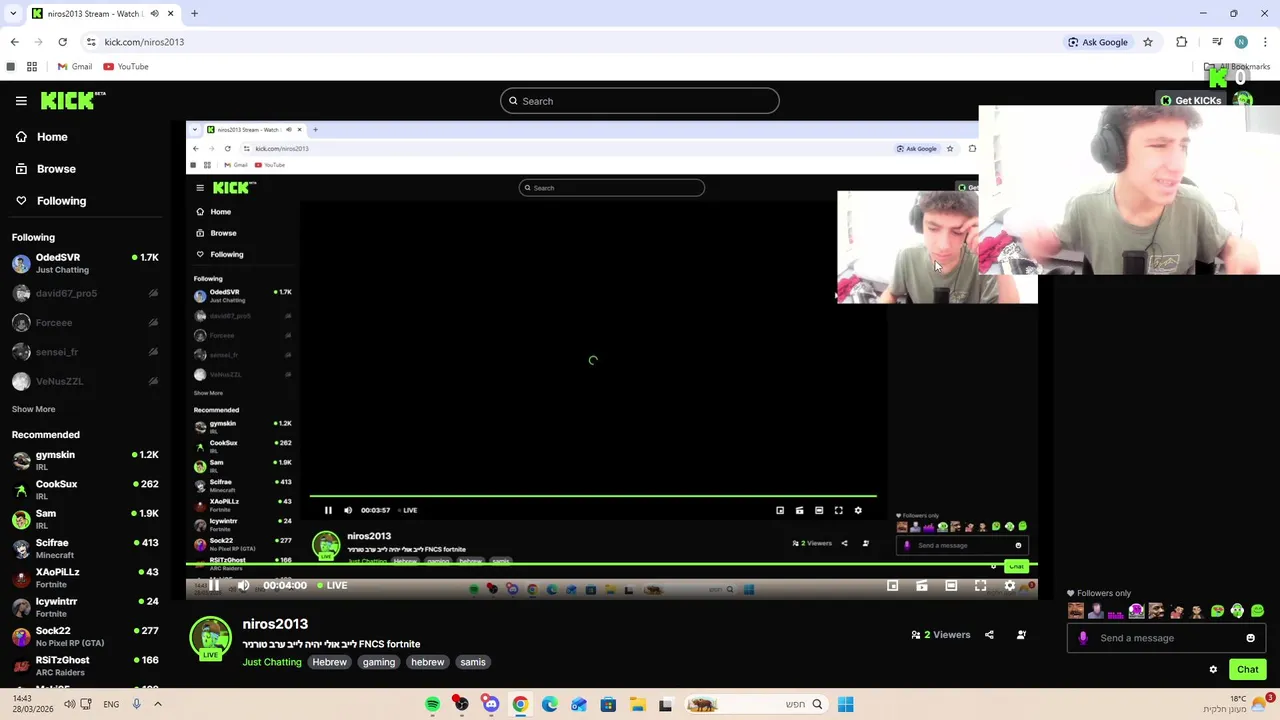This screenshot has height=720, width=1280.
Task: Go back in browser
Action: coord(14,42)
